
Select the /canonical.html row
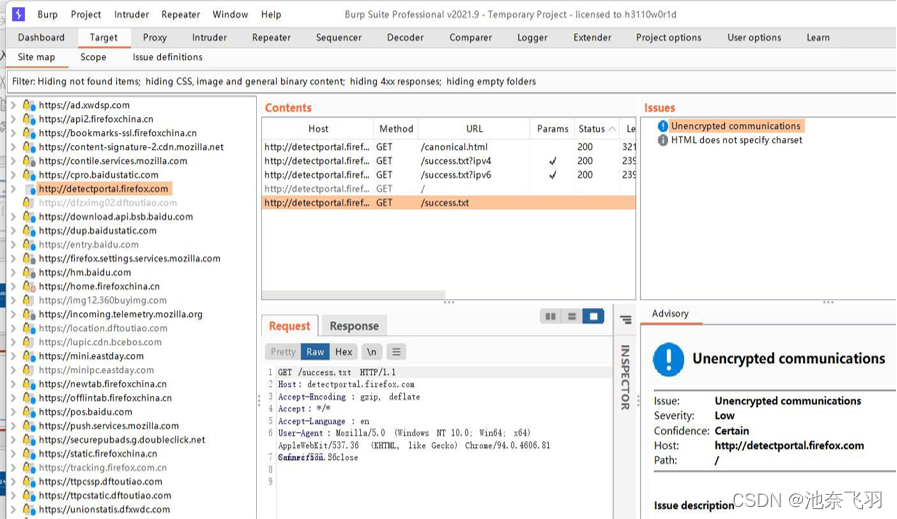tap(448, 147)
